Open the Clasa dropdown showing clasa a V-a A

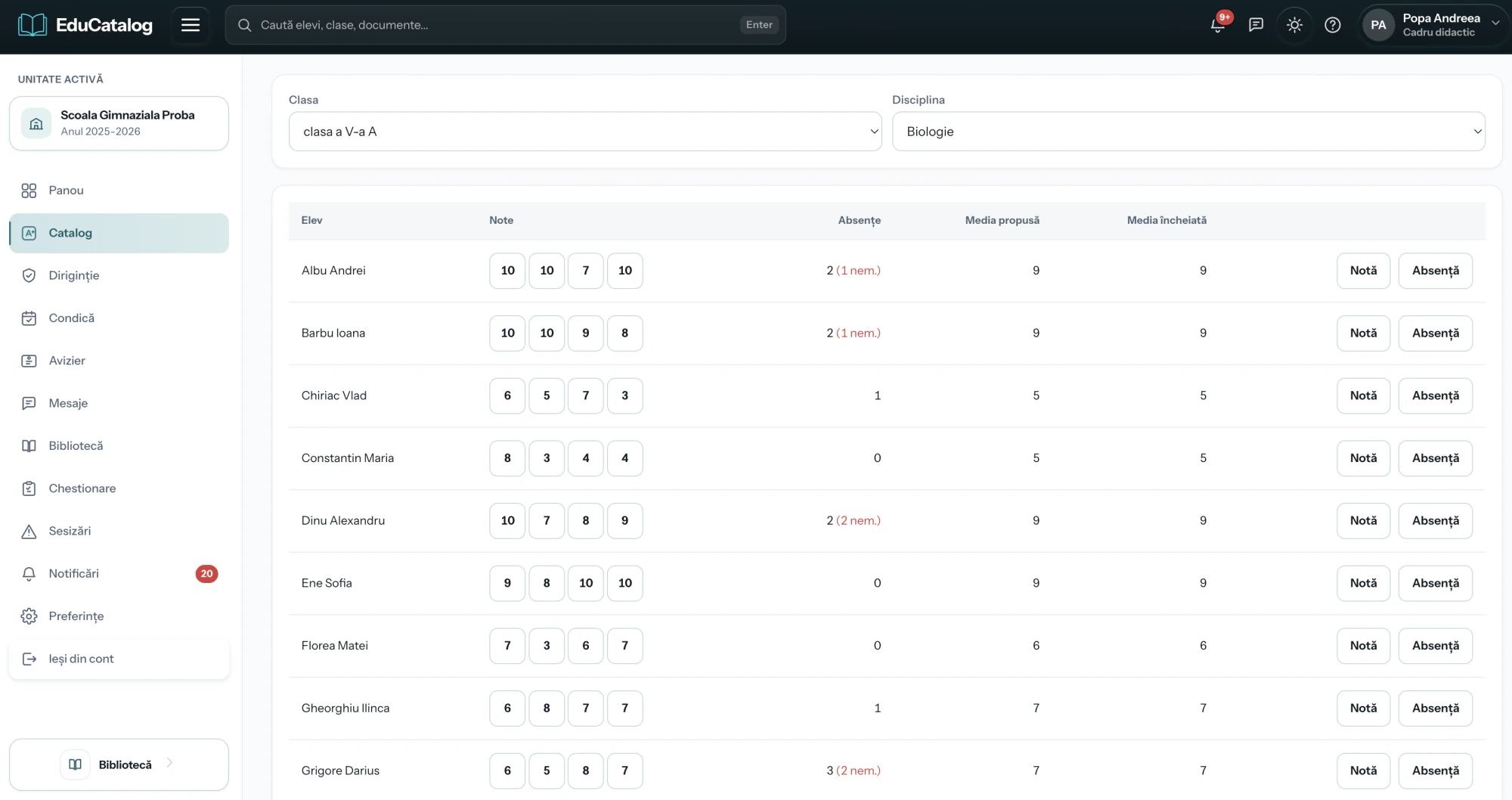(x=585, y=132)
